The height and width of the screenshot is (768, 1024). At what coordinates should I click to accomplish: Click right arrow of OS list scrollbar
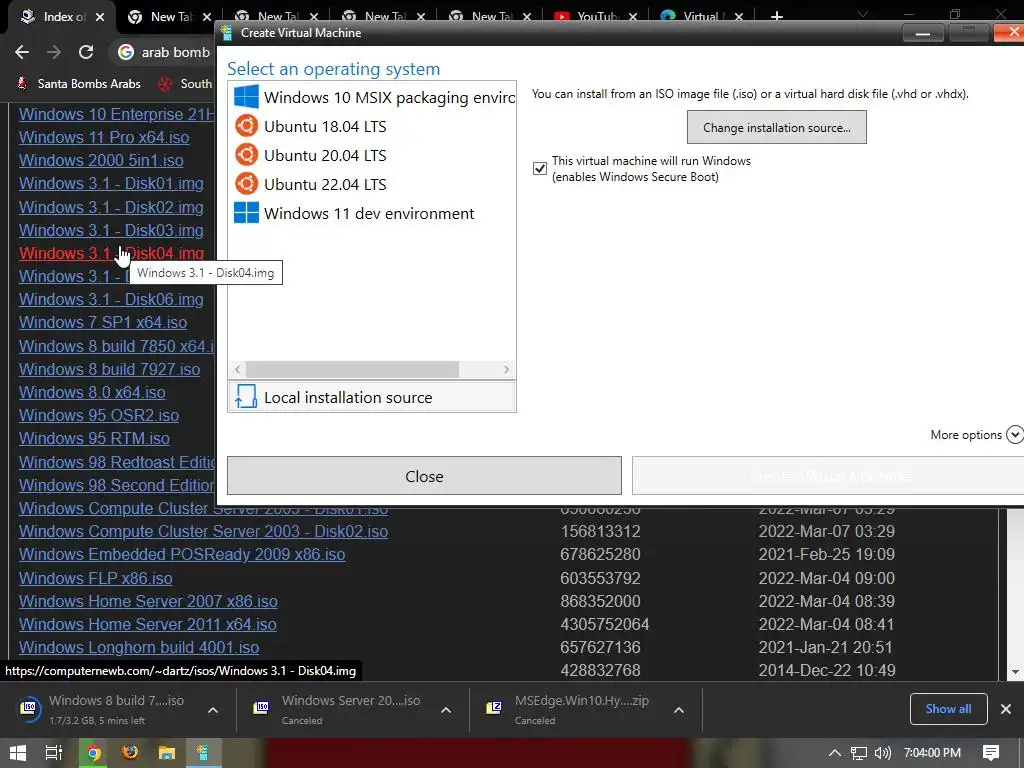[506, 370]
